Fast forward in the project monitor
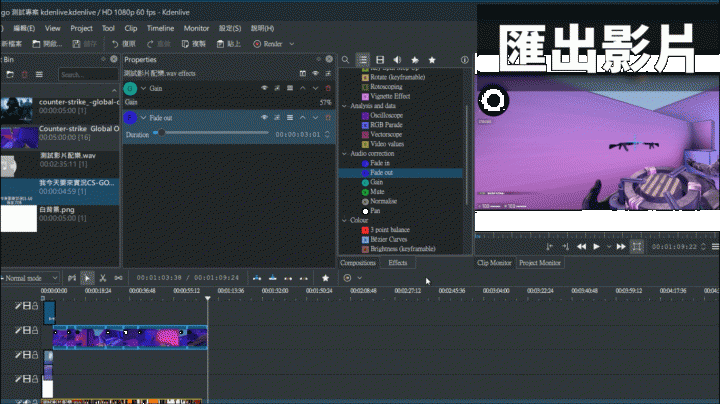This screenshot has height=404, width=720. click(x=621, y=247)
